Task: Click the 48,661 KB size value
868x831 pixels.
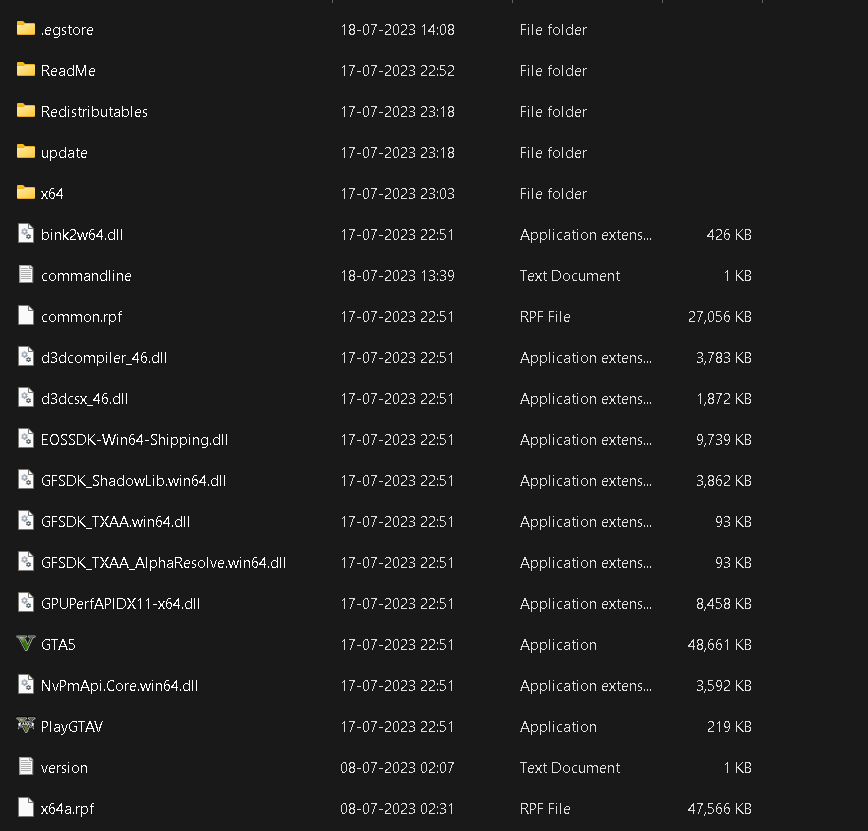Action: tap(720, 644)
